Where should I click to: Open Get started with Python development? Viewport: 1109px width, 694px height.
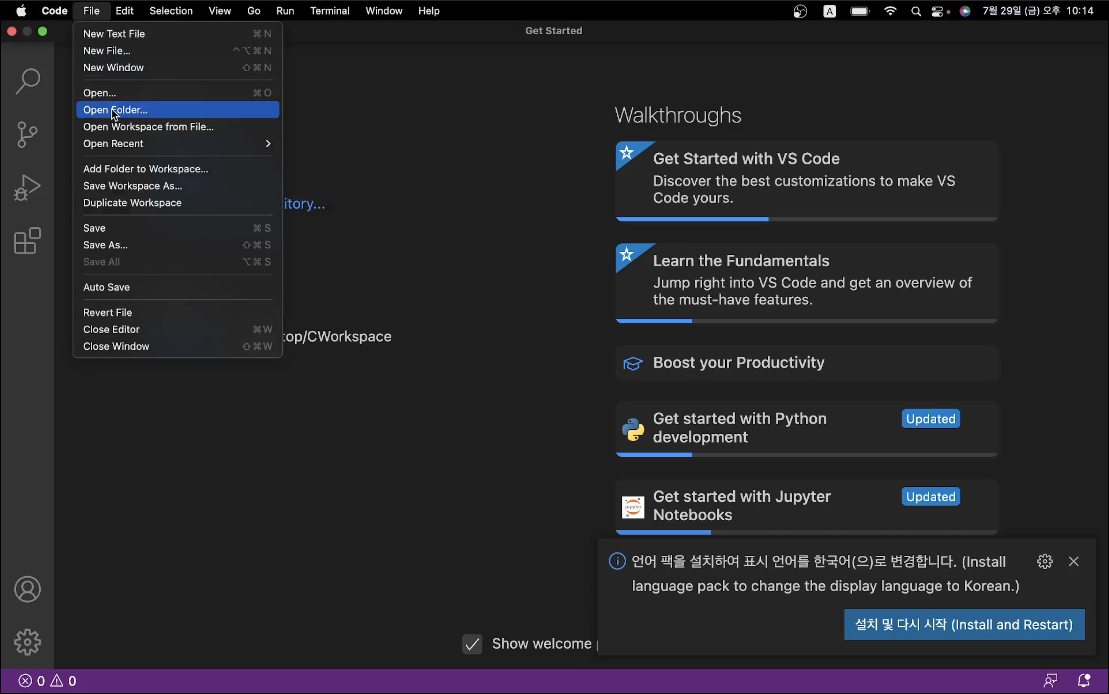(x=806, y=429)
